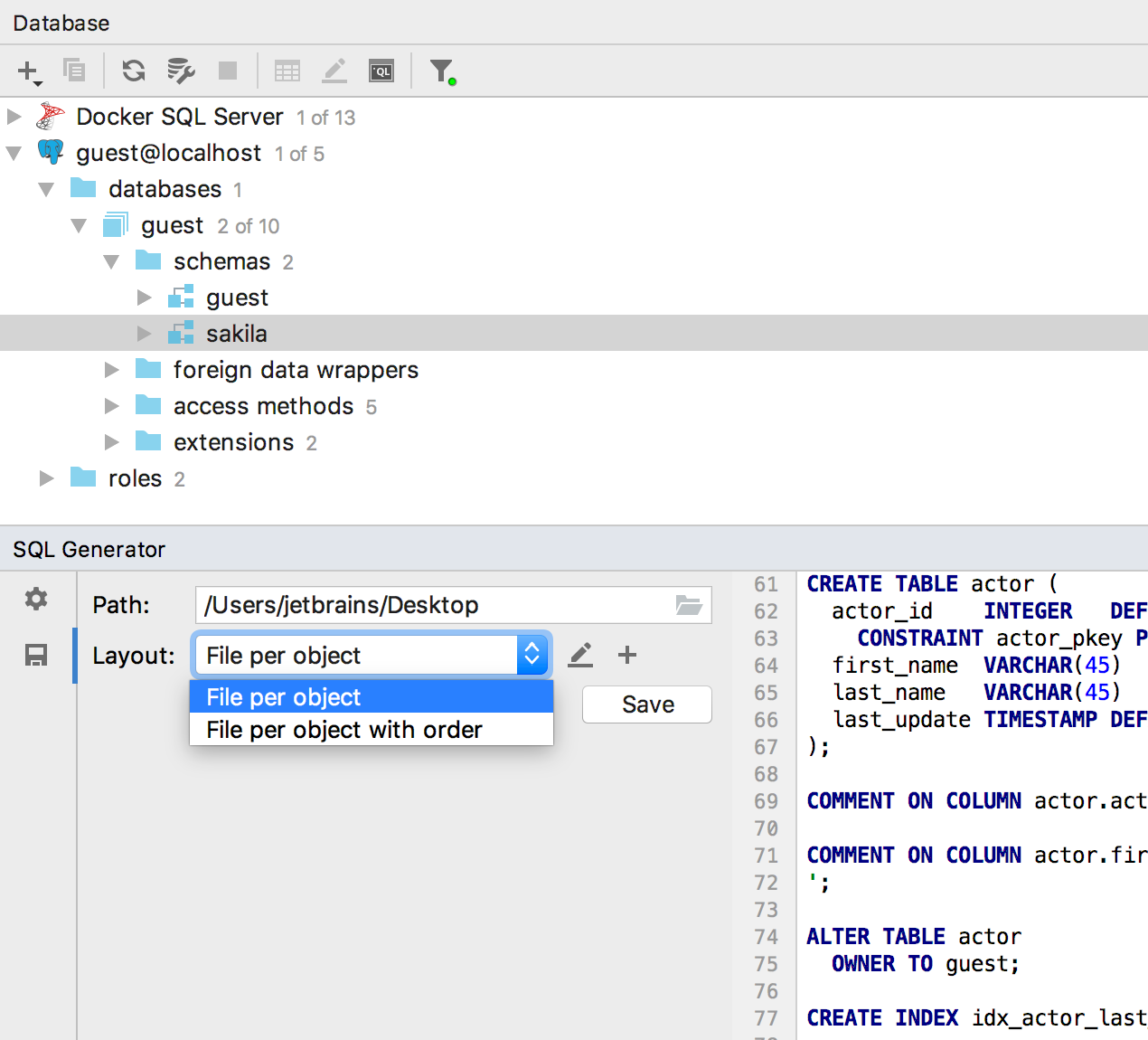
Task: Open SQL Generator settings gear
Action: [36, 599]
